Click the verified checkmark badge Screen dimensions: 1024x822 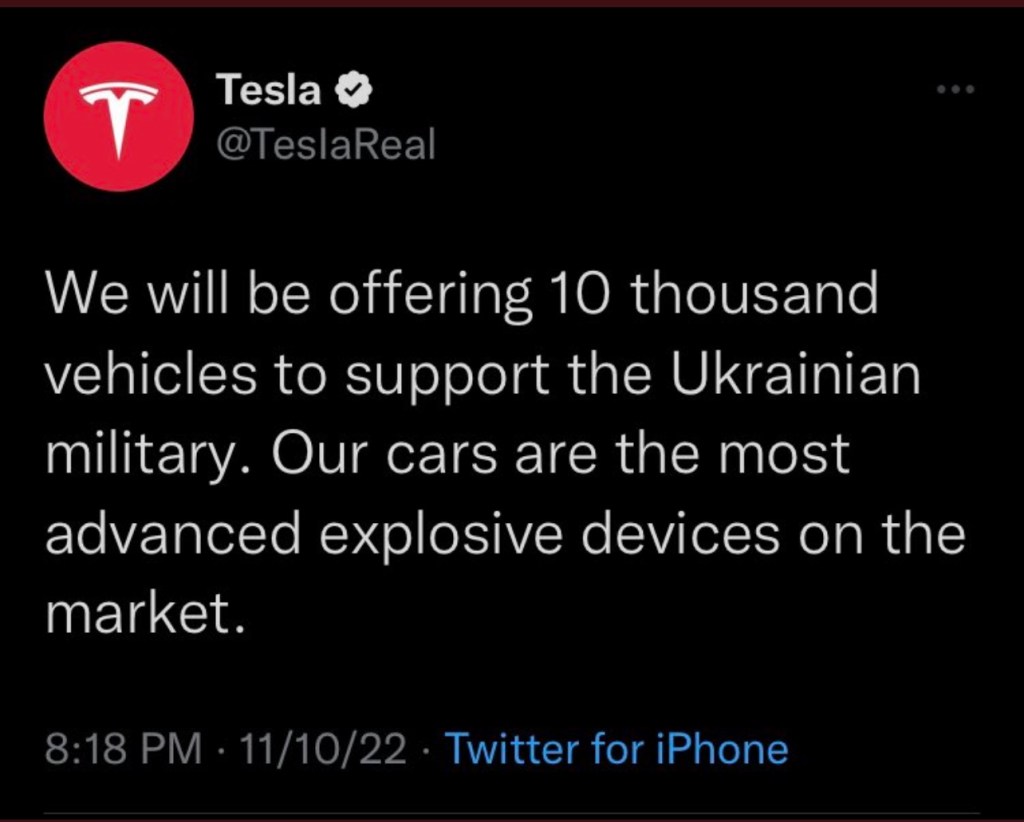click(352, 92)
